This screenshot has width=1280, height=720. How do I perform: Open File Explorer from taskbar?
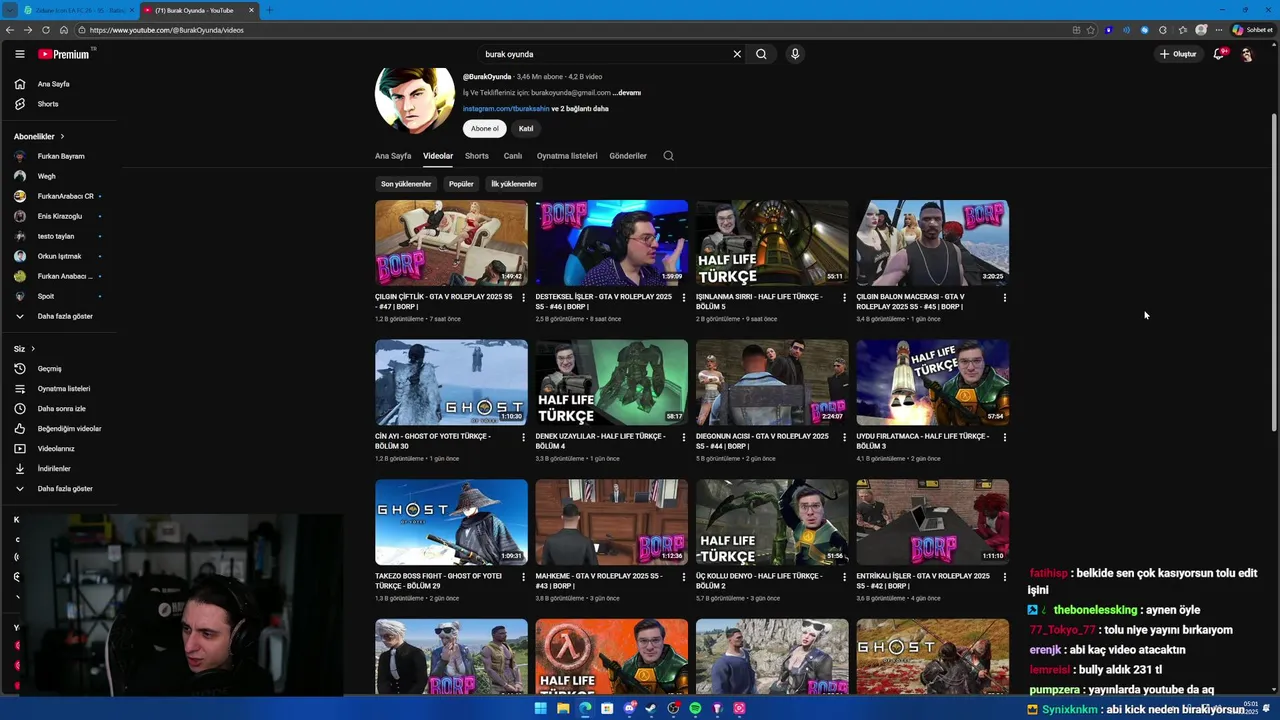563,708
